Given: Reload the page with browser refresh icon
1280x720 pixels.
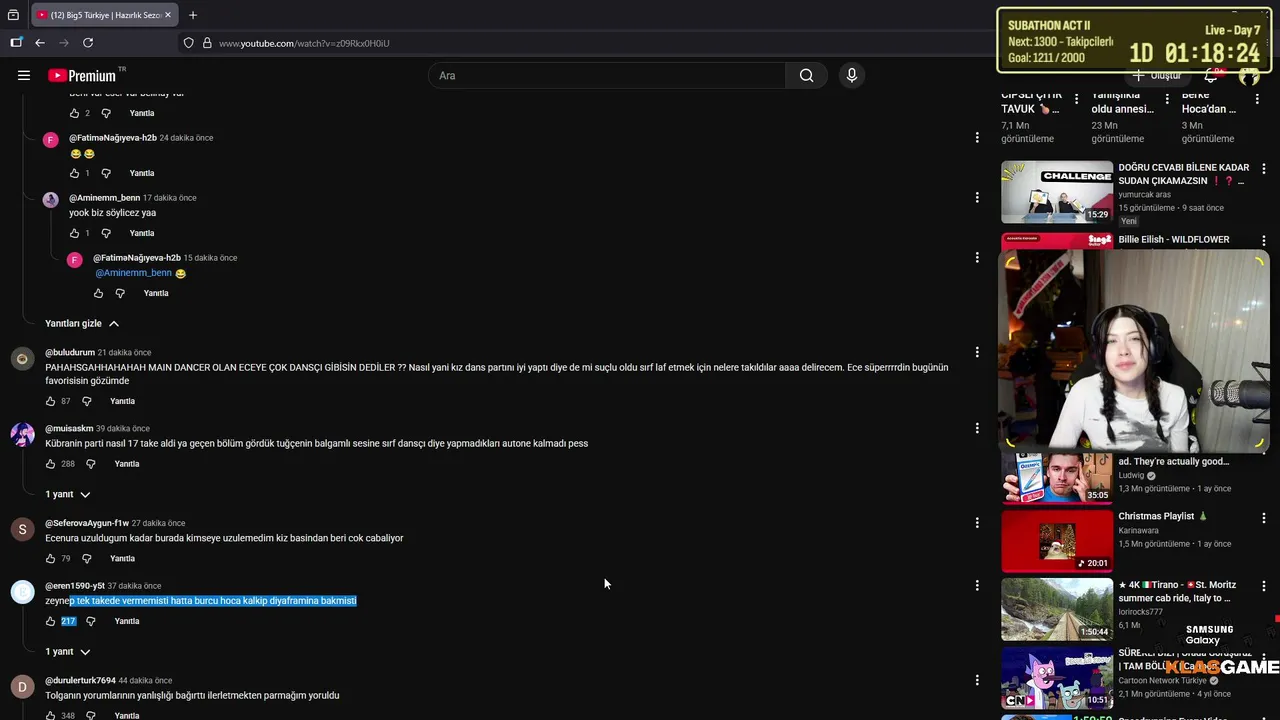Looking at the screenshot, I should (x=88, y=43).
